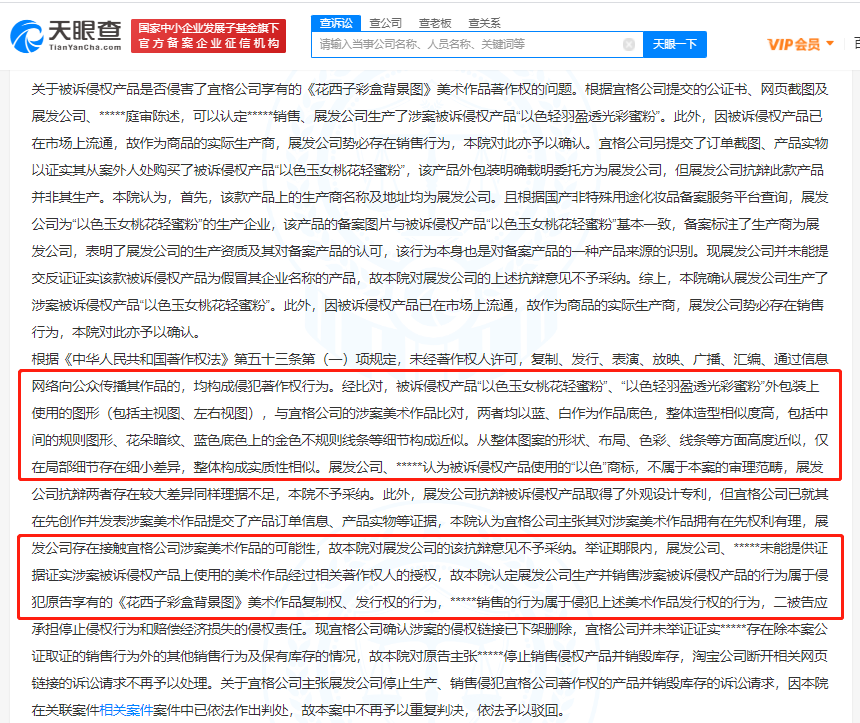
Task: Select the line starting with 关于被诉侵权产品是否侵害了
Action: click(429, 89)
